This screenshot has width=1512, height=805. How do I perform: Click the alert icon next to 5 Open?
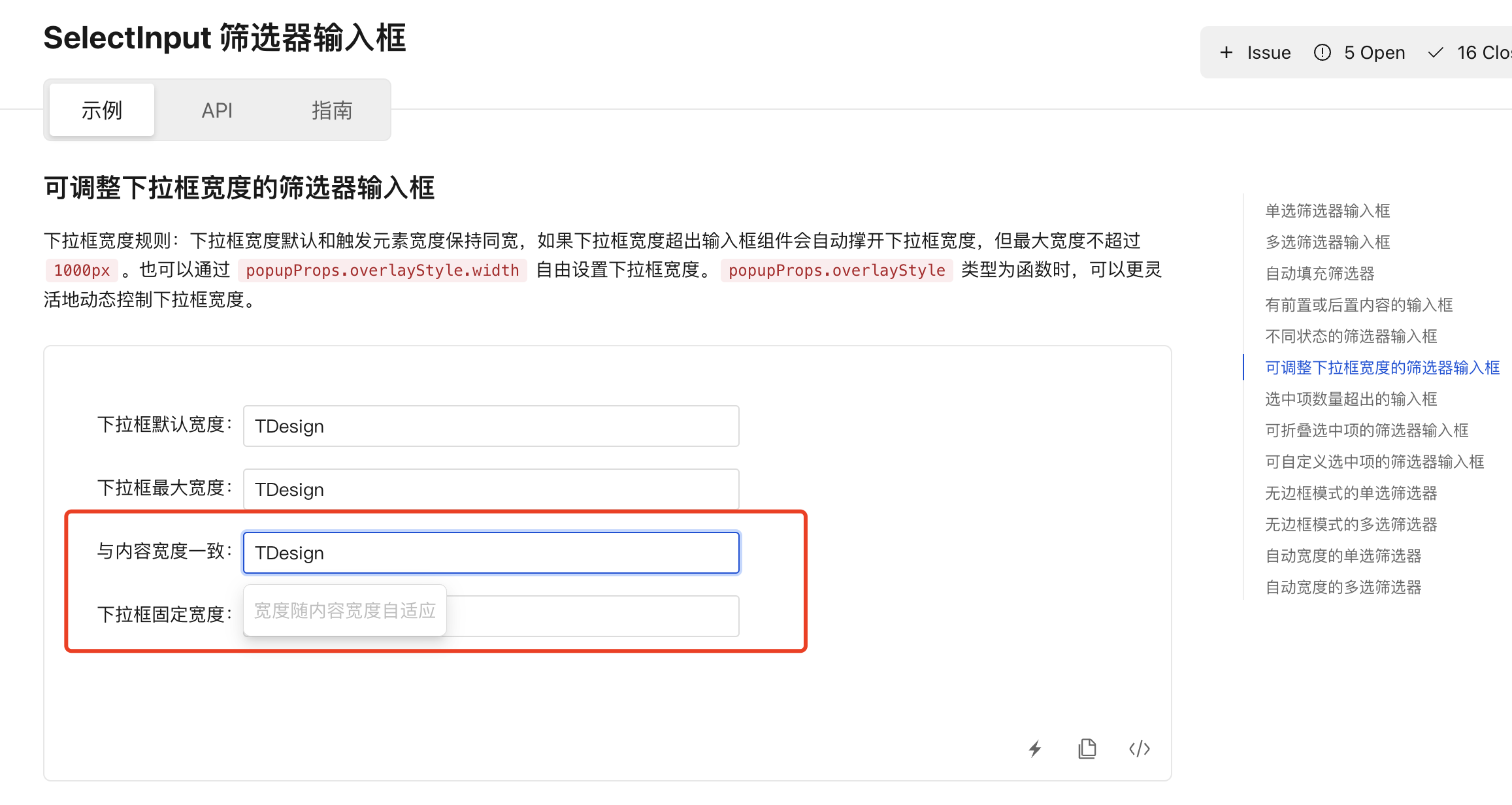tap(1322, 52)
